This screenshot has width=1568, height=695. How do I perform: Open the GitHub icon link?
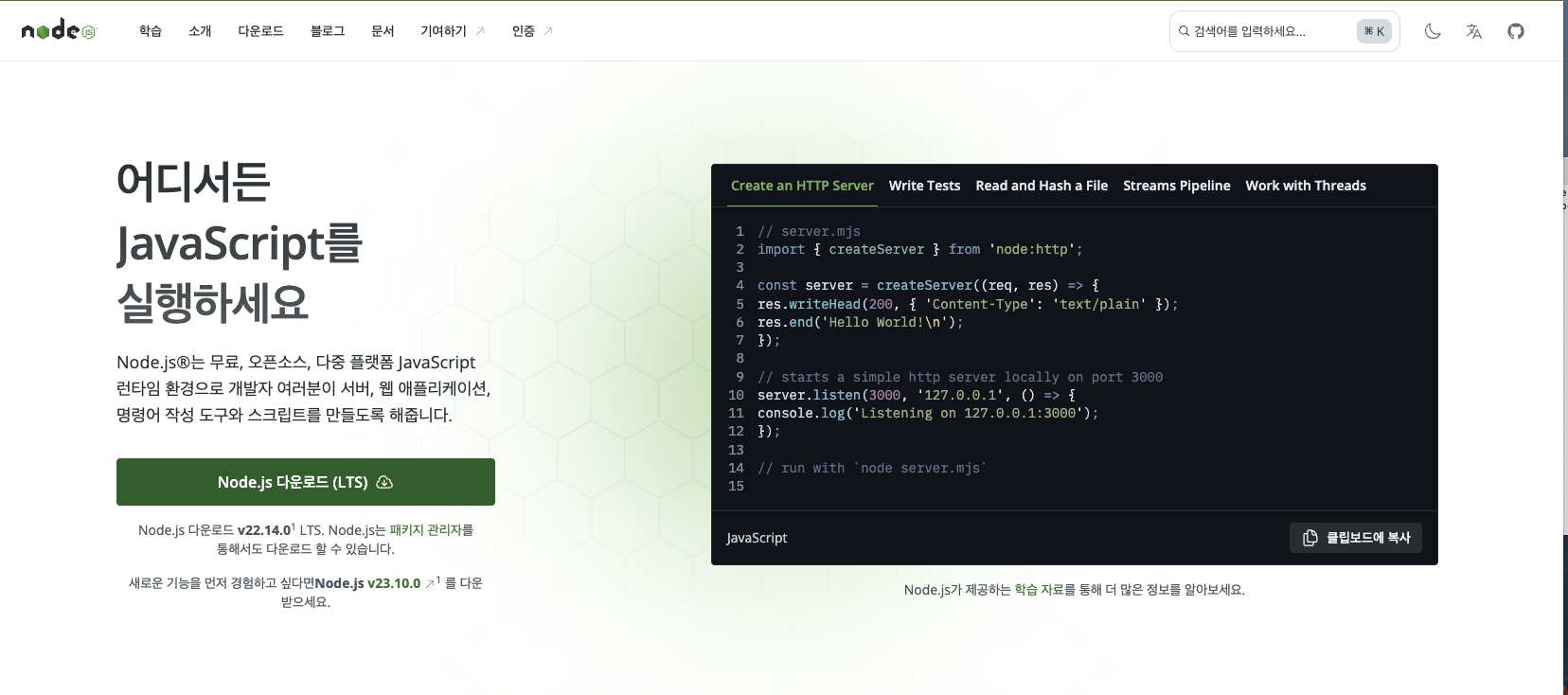pyautogui.click(x=1516, y=31)
